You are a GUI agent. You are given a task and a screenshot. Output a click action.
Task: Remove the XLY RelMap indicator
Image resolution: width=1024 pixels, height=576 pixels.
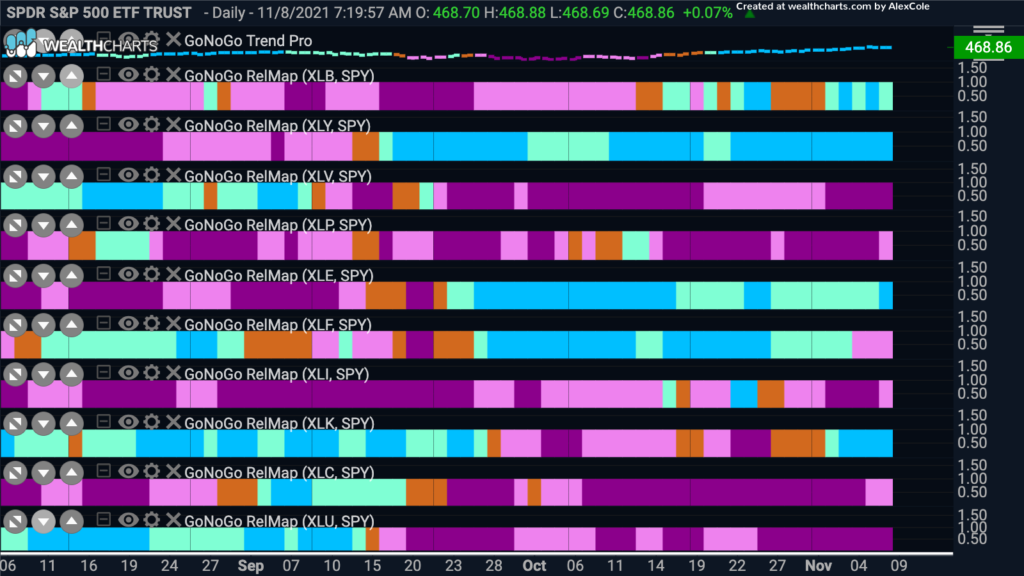[x=172, y=125]
